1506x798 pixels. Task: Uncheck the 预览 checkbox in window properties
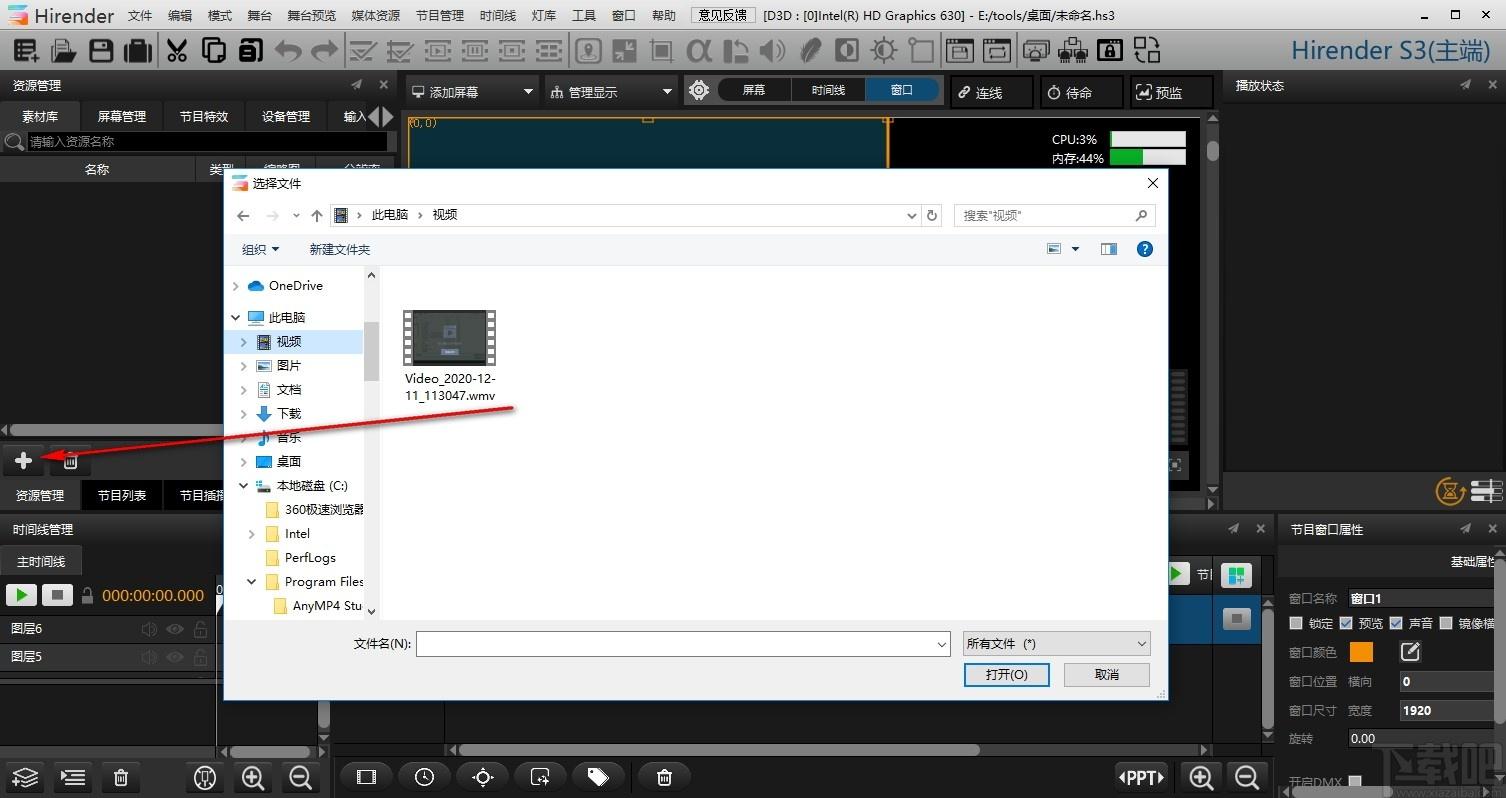coord(1346,623)
